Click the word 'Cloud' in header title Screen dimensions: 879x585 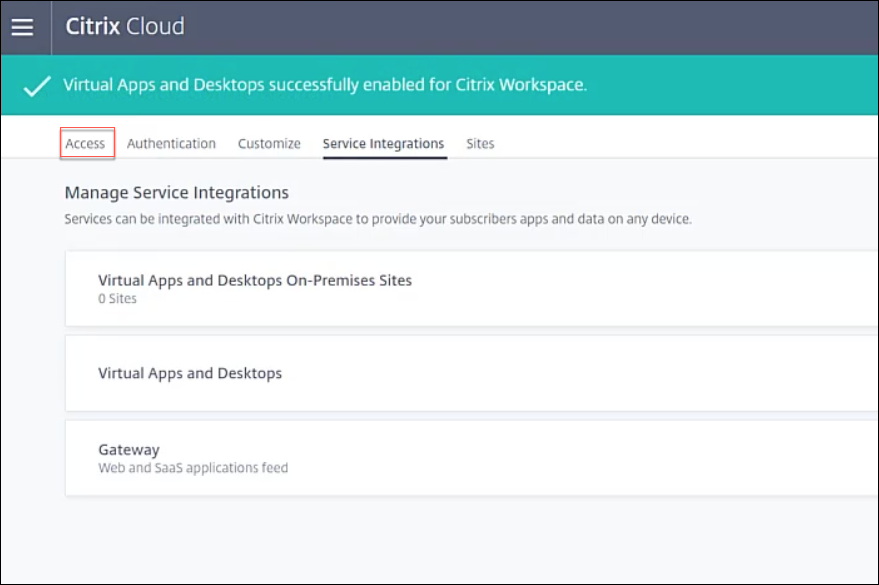coord(155,27)
